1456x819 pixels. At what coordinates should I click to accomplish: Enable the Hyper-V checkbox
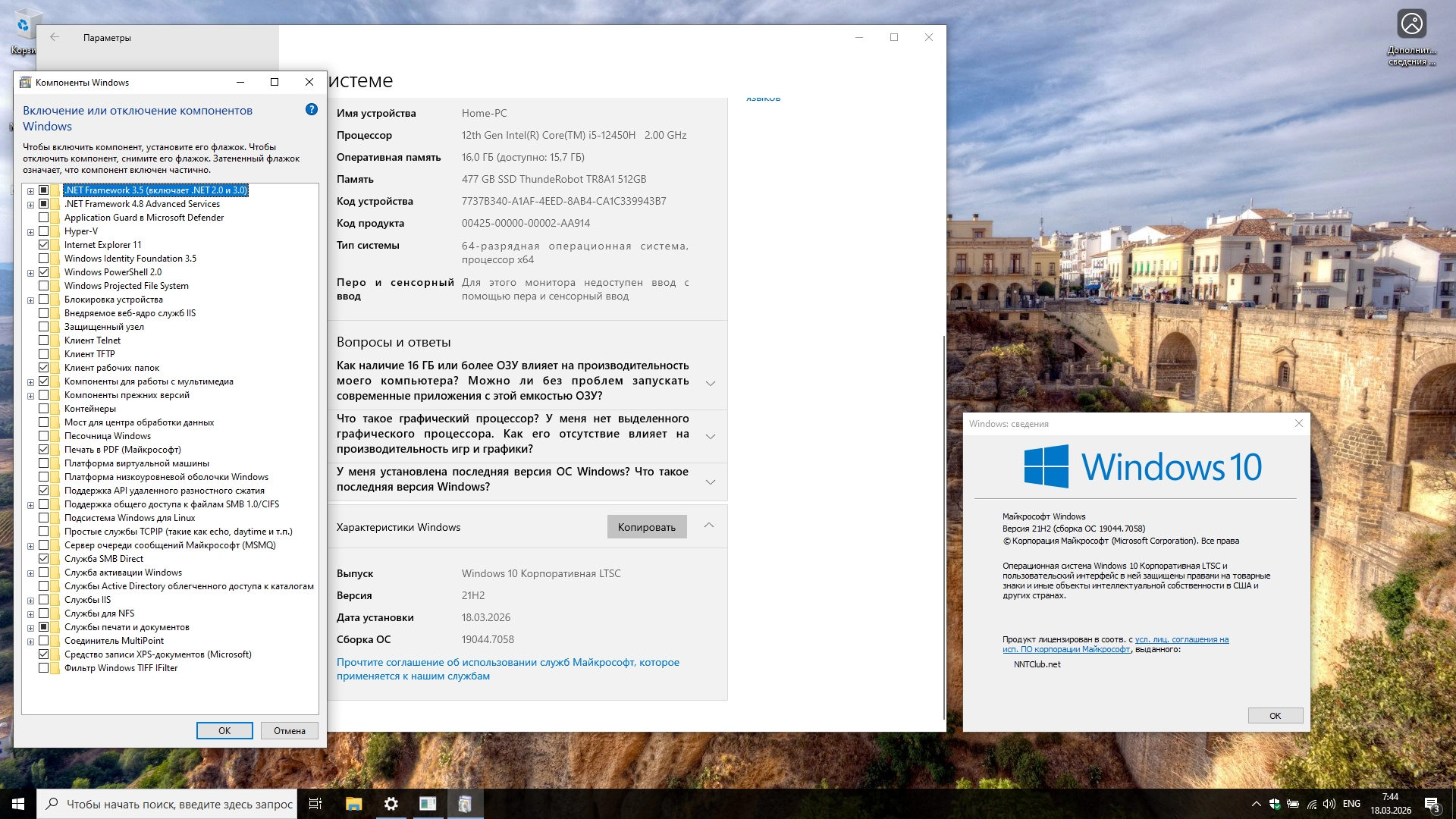[x=44, y=231]
